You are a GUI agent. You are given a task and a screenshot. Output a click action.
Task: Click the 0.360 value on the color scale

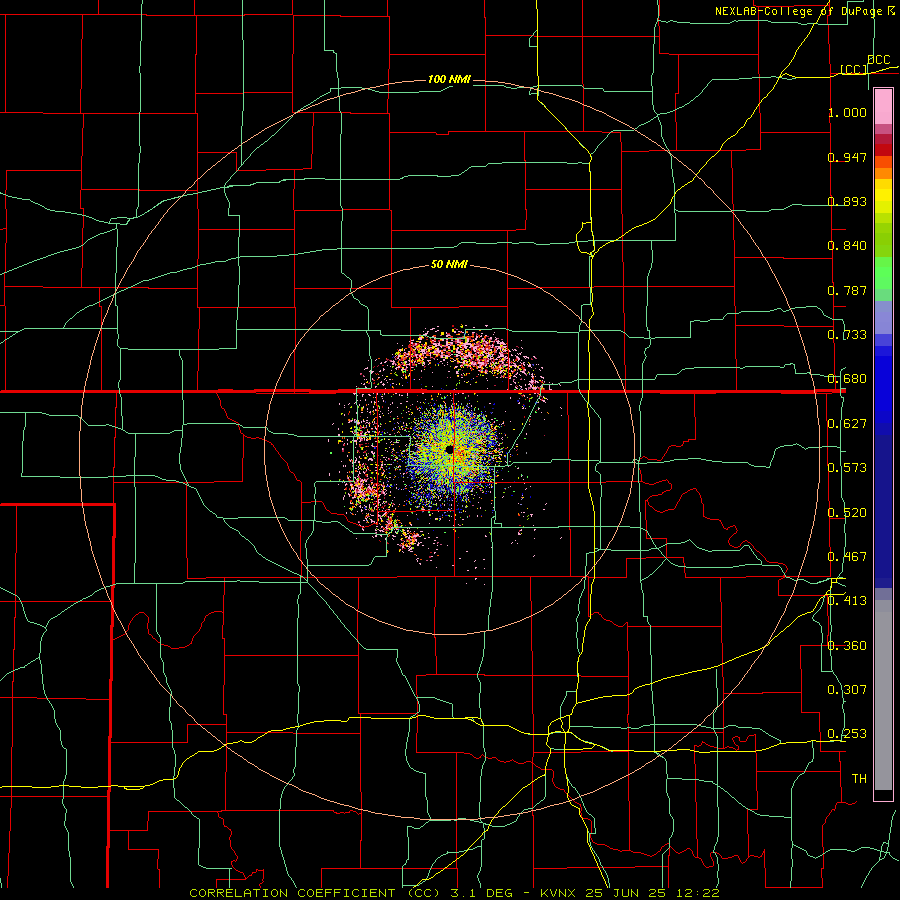click(847, 646)
